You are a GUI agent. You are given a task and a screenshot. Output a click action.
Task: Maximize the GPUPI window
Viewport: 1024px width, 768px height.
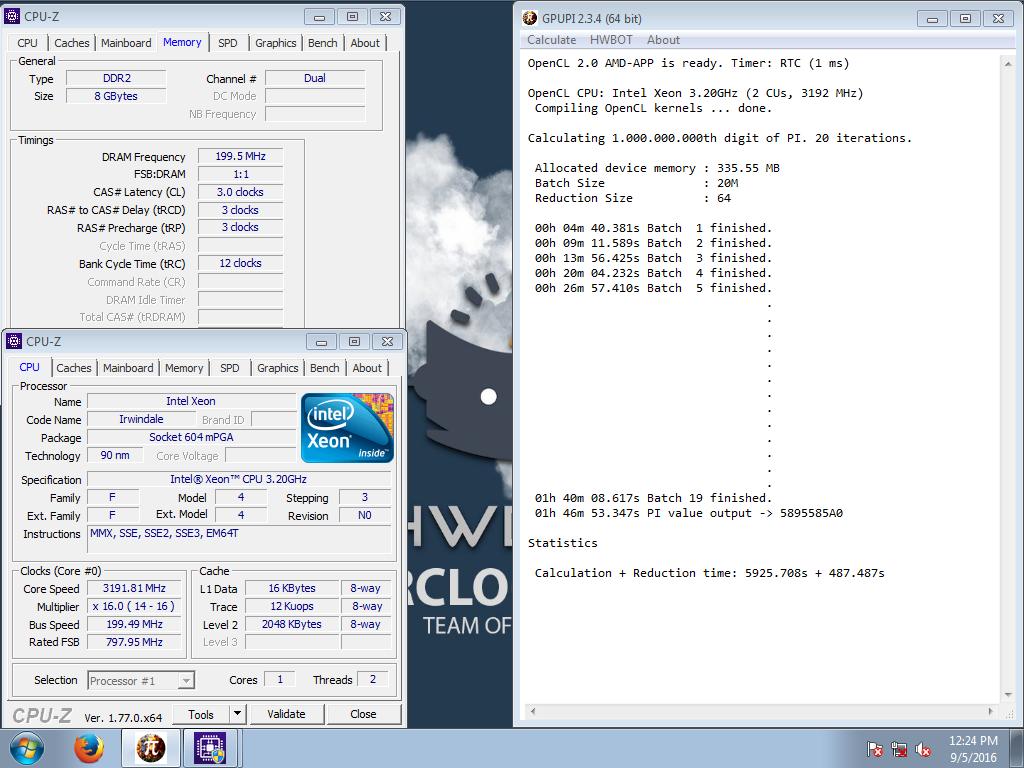click(965, 19)
